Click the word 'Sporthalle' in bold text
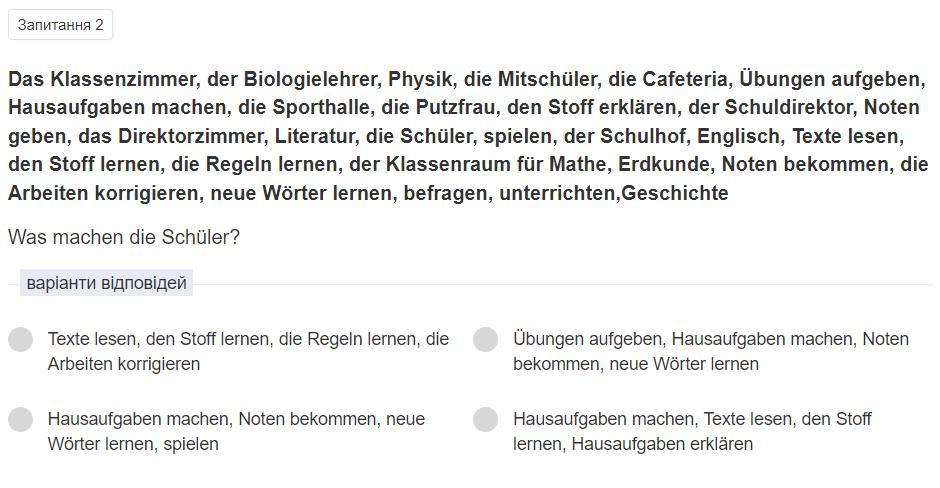Image resolution: width=940 pixels, height=488 pixels. click(320, 107)
